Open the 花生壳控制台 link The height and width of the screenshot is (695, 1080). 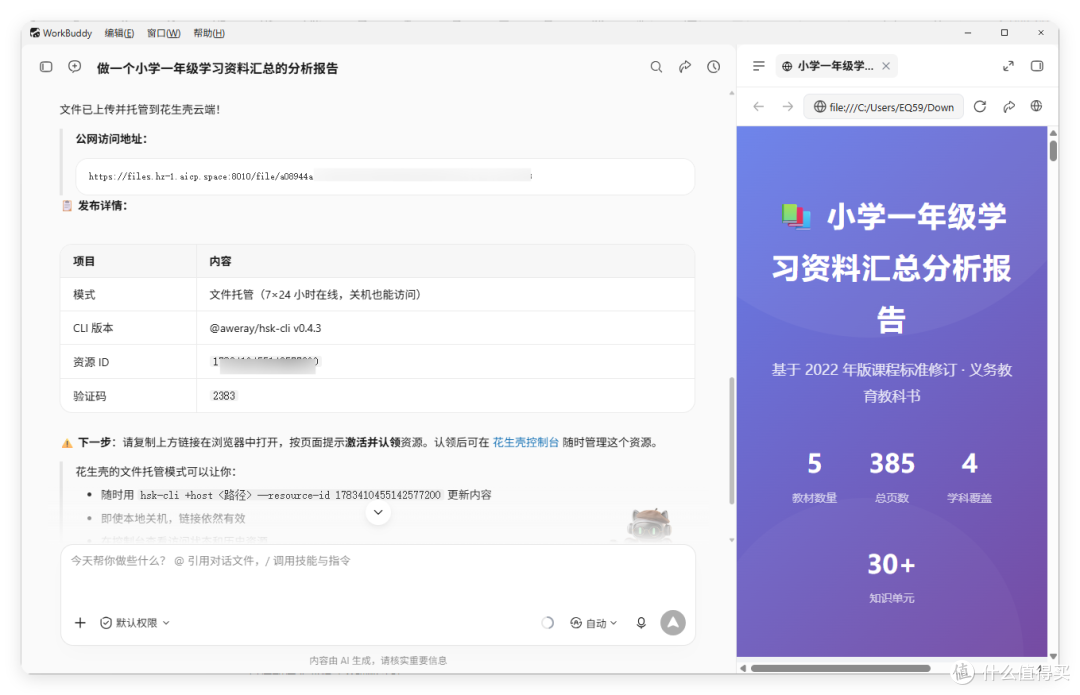(526, 442)
